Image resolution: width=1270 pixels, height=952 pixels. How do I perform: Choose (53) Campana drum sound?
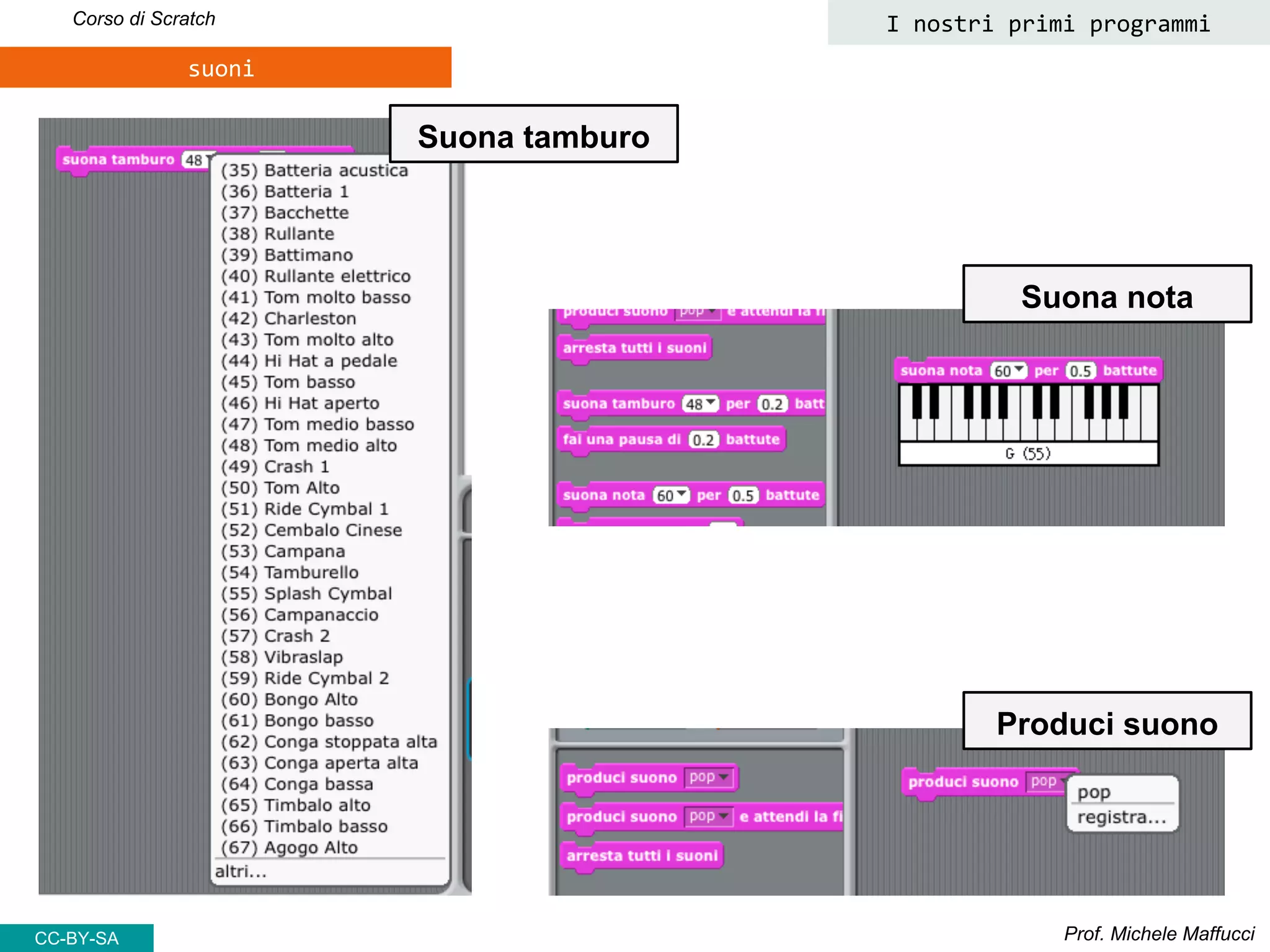coord(283,551)
